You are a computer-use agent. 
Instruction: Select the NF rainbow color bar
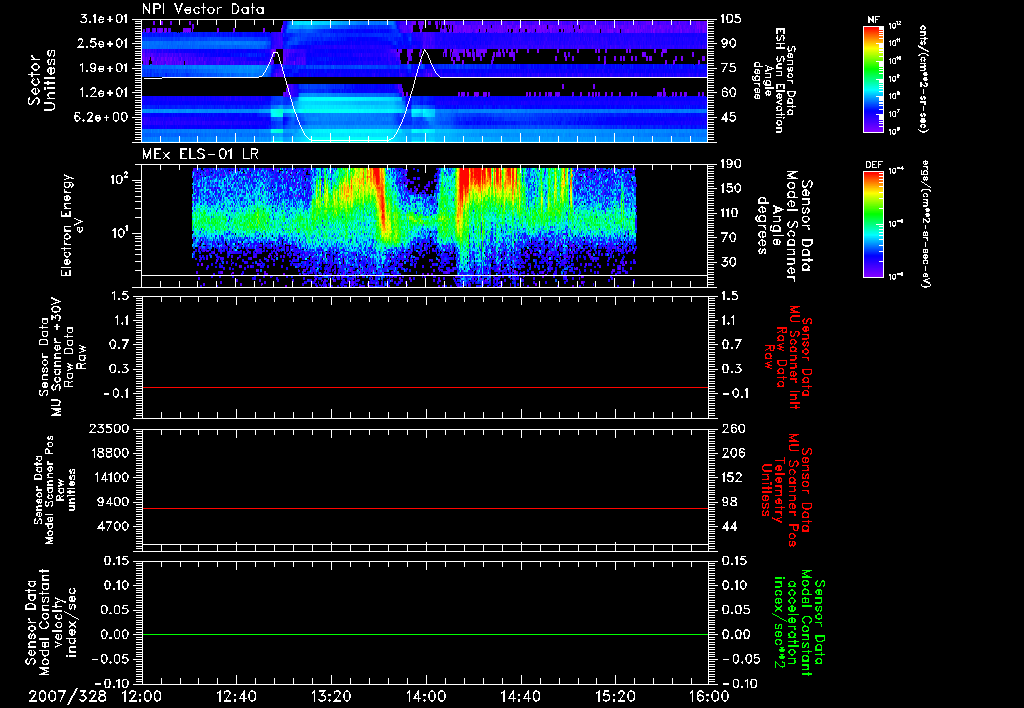873,79
